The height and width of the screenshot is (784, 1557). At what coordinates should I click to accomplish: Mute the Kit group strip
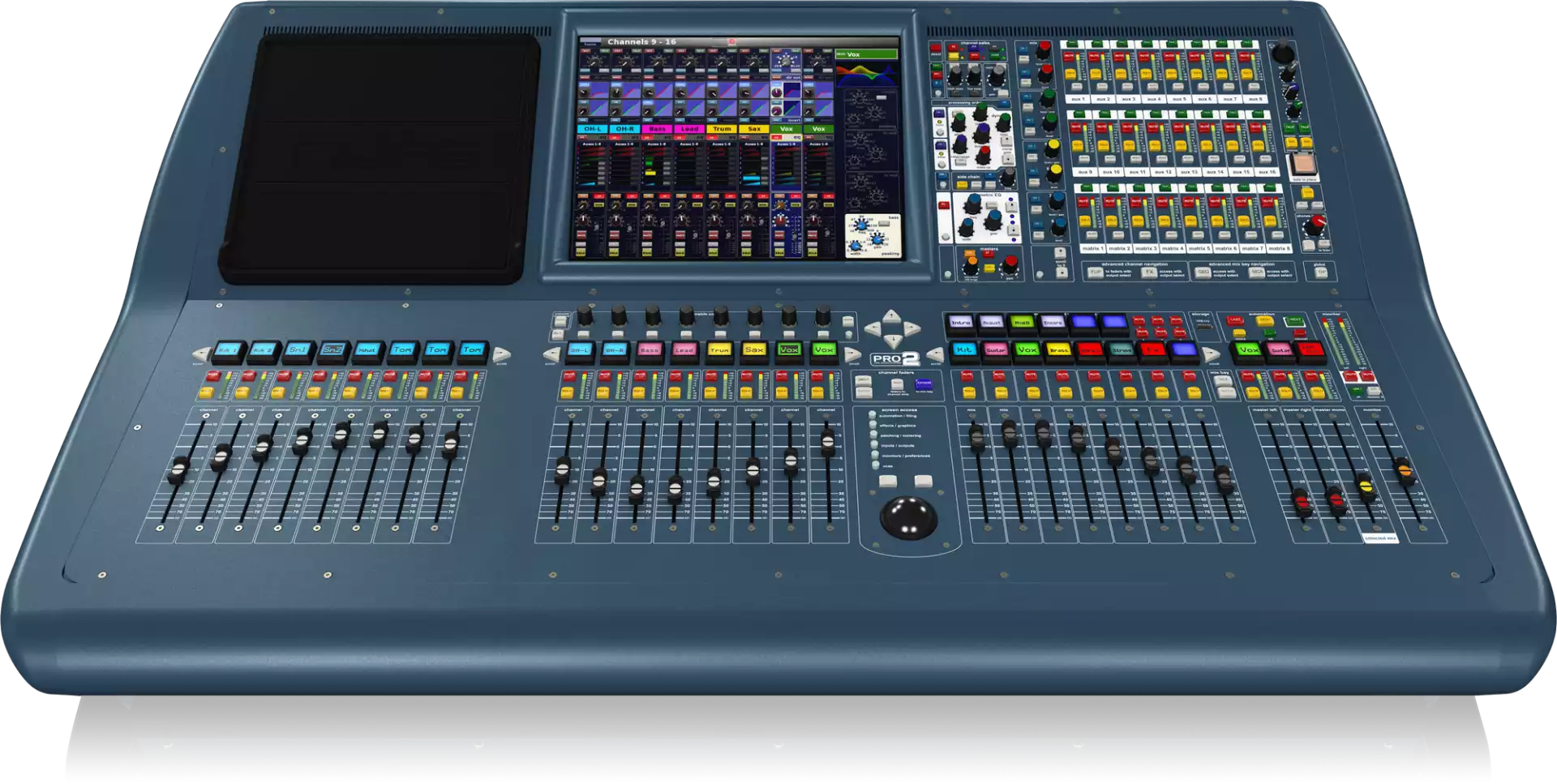pyautogui.click(x=967, y=376)
